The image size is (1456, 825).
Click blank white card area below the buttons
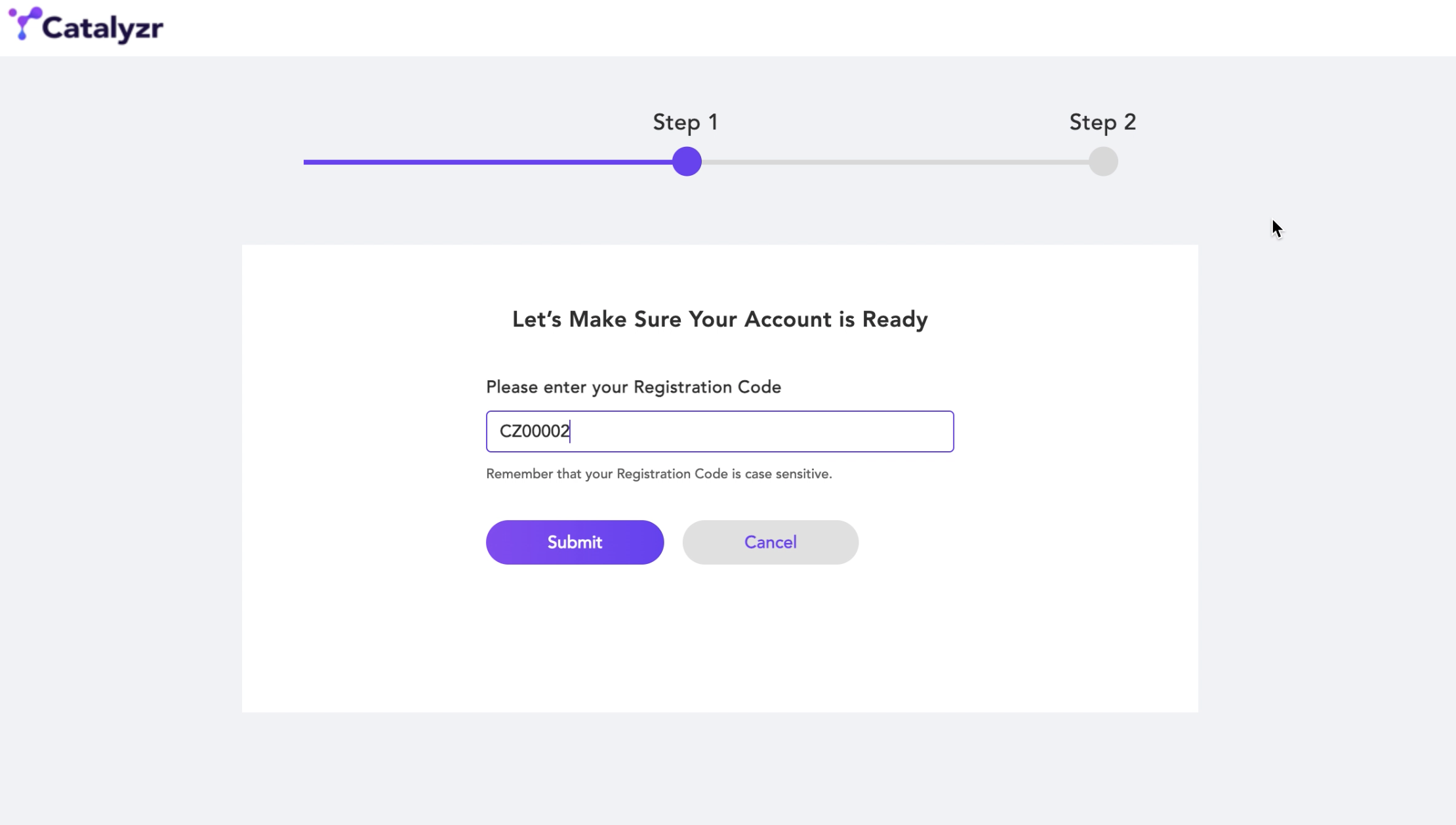point(719,643)
